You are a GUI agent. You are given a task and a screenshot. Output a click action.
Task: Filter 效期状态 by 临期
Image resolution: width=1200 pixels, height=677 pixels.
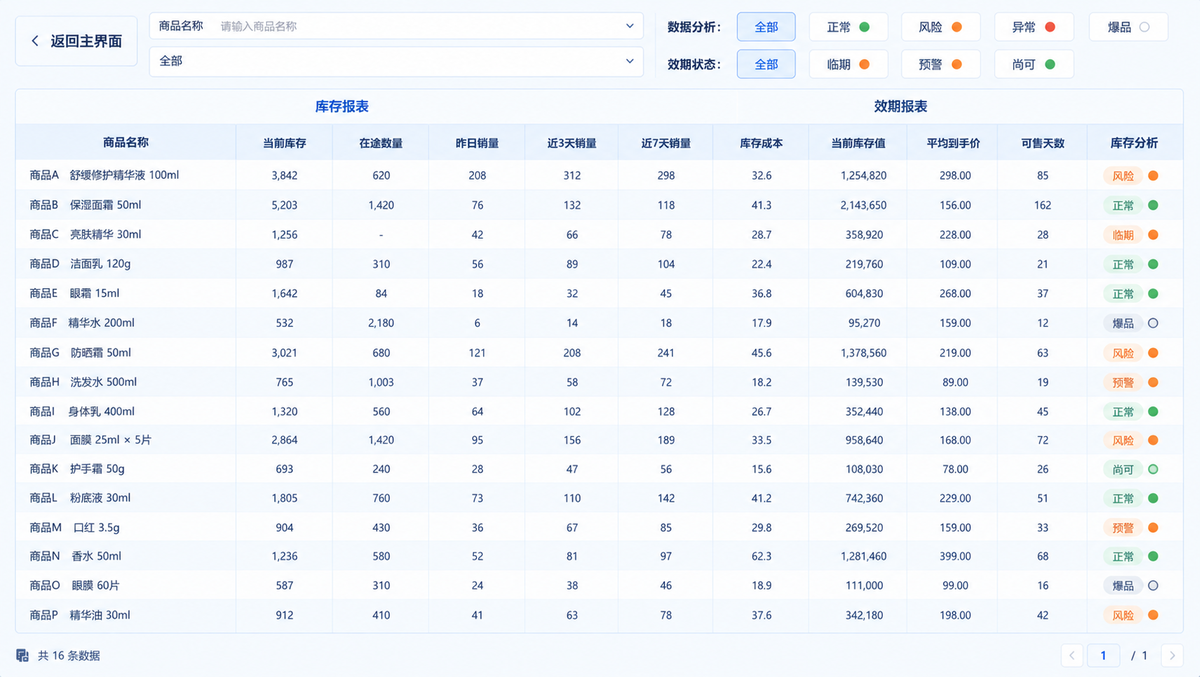847,64
